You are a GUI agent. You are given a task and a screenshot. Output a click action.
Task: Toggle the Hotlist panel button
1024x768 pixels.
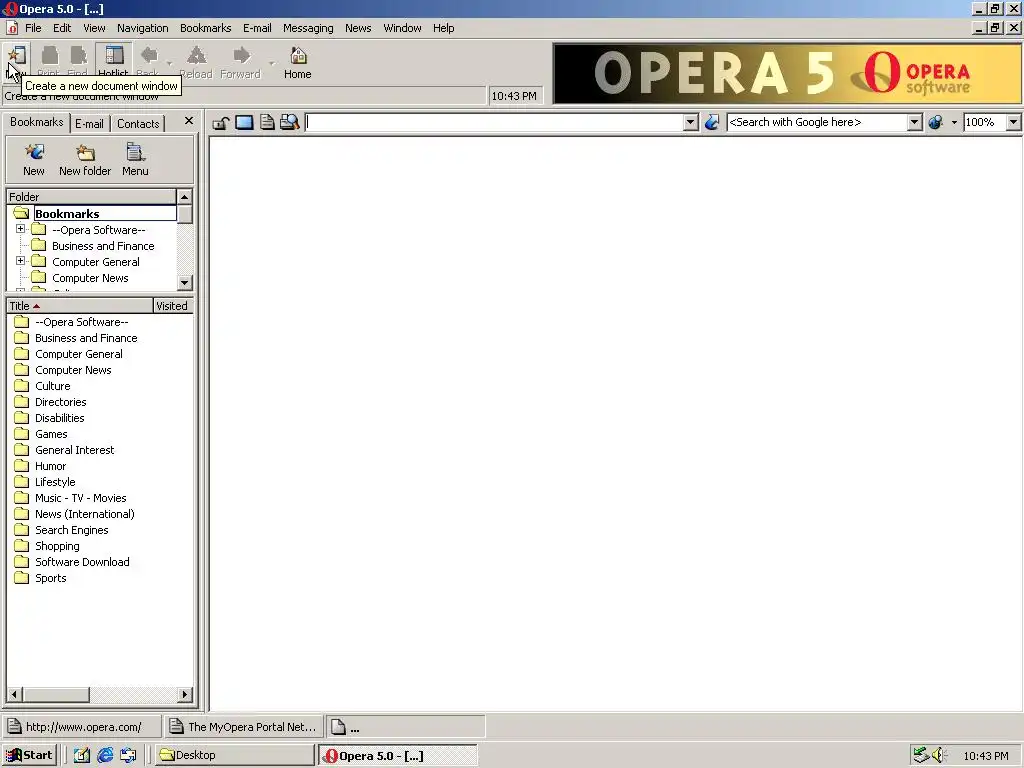114,61
